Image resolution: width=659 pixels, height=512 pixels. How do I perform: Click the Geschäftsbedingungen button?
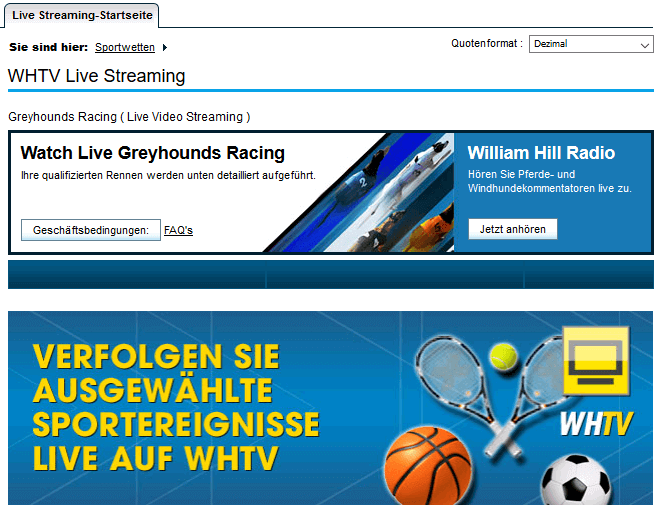(91, 230)
